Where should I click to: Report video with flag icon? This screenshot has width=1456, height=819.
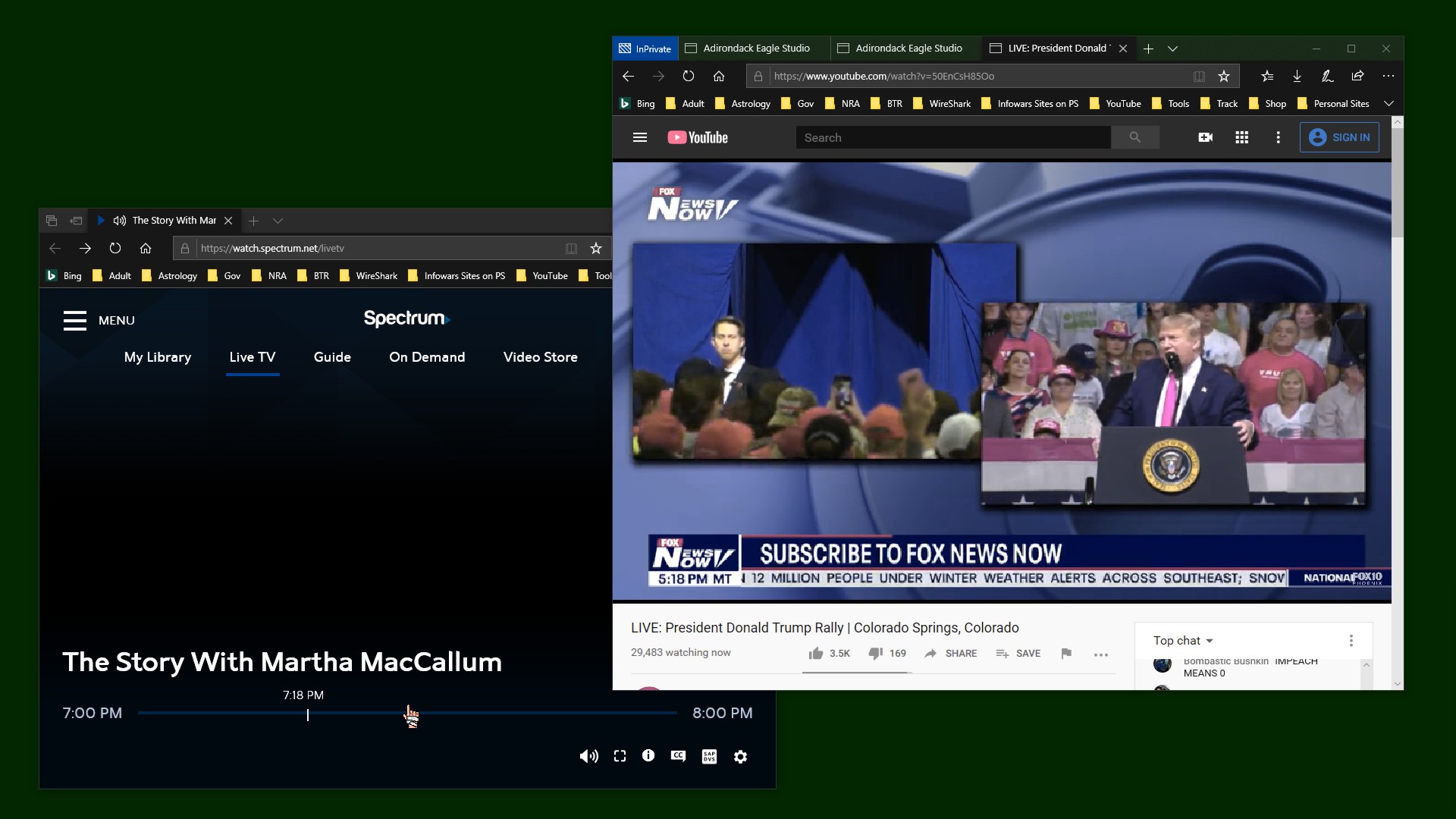(x=1066, y=653)
